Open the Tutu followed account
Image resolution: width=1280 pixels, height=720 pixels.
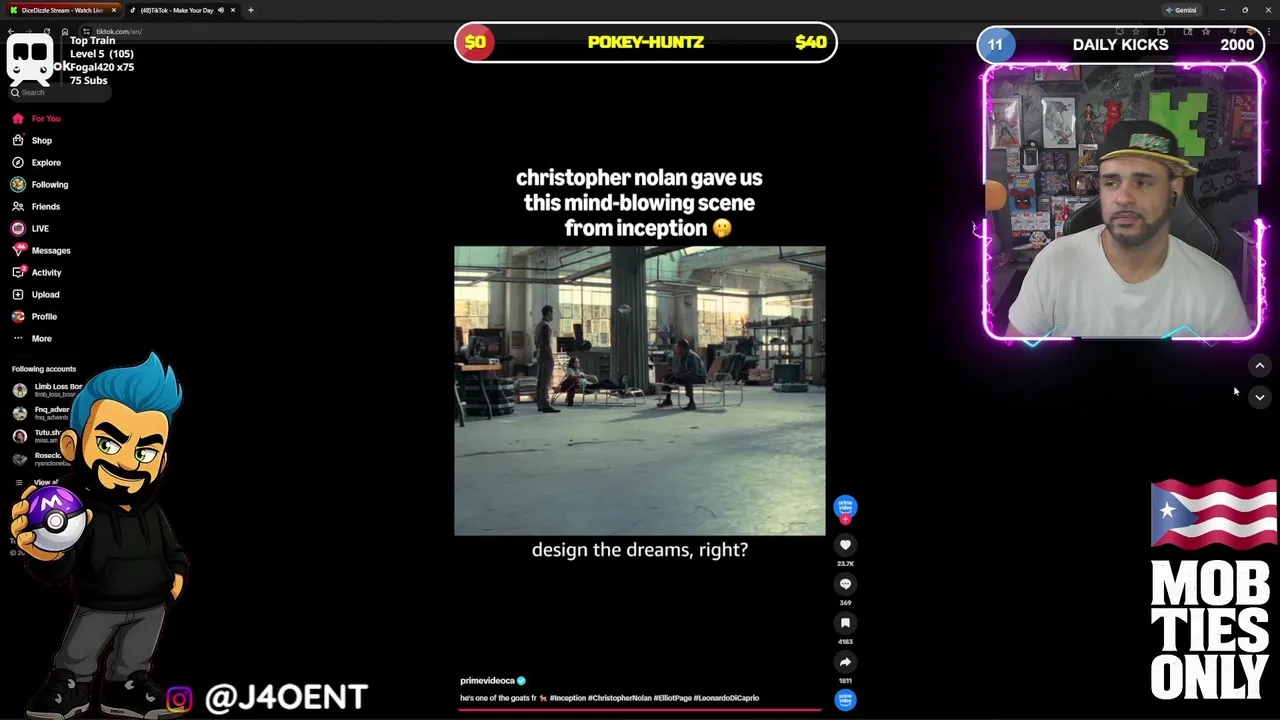coord(38,436)
